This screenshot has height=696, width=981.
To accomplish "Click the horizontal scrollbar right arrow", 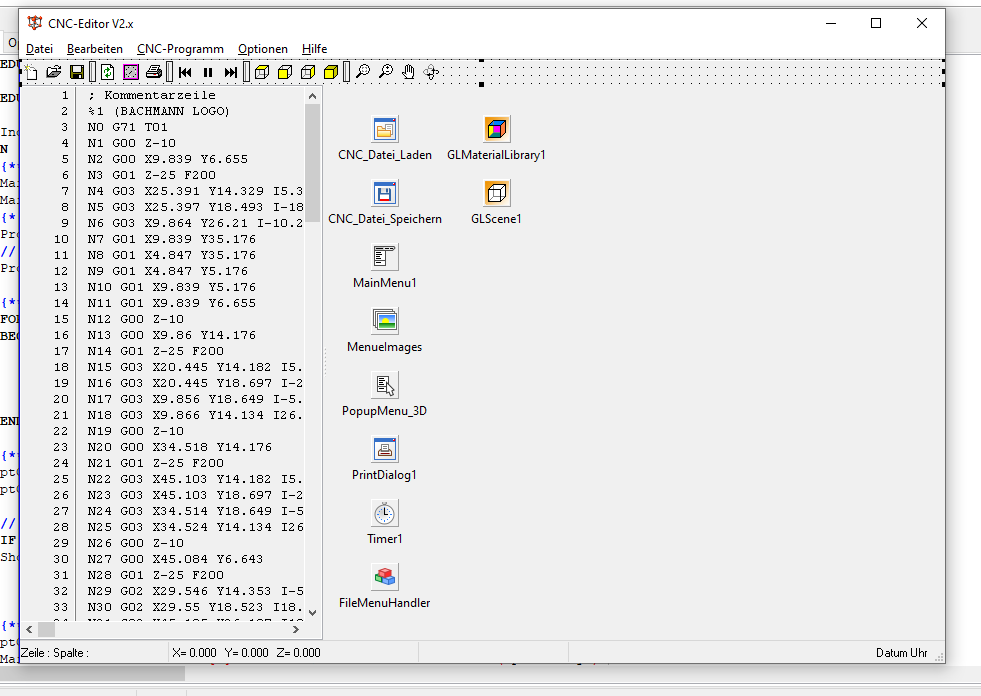I will [x=313, y=629].
